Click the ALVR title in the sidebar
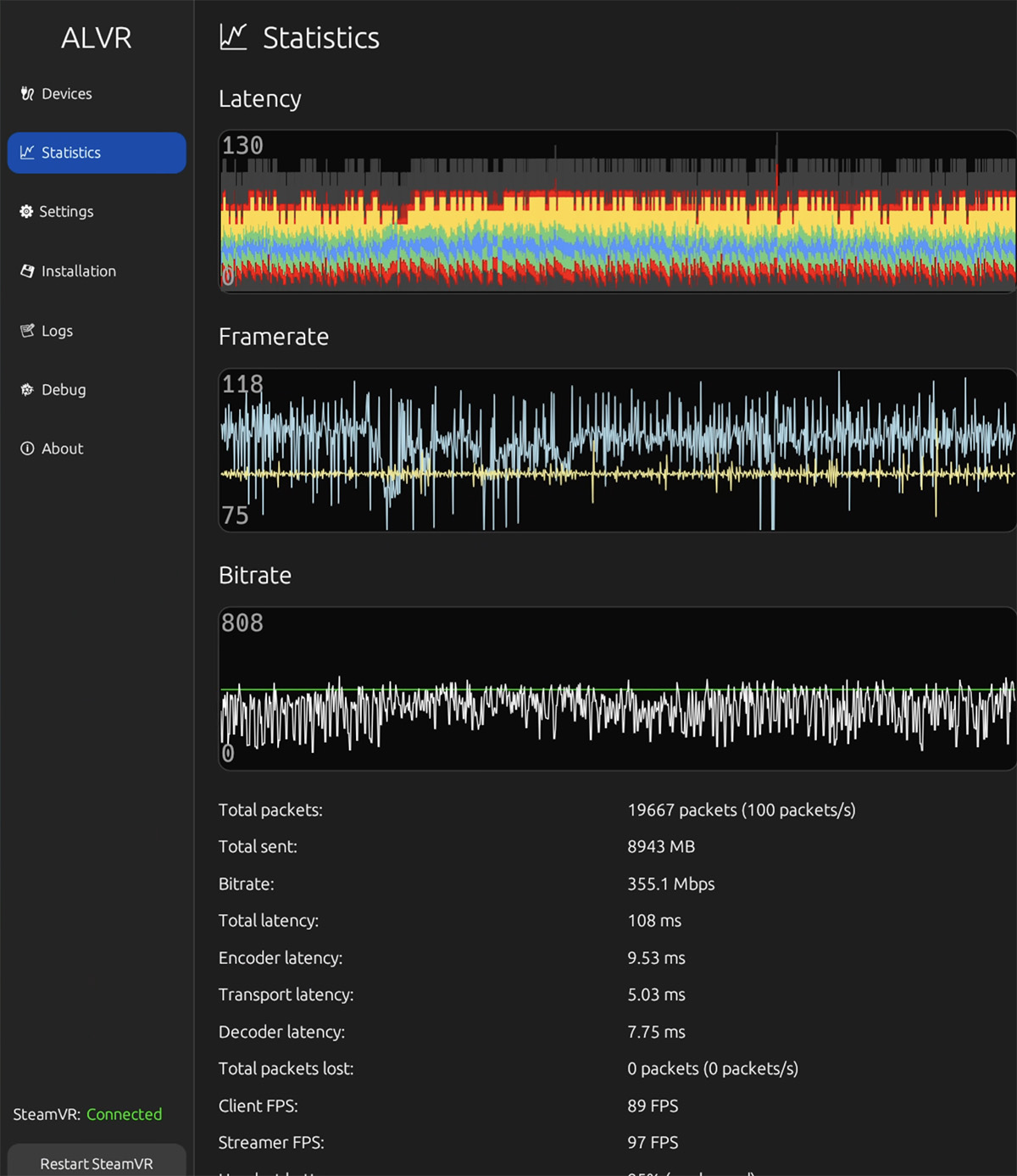 (x=97, y=38)
